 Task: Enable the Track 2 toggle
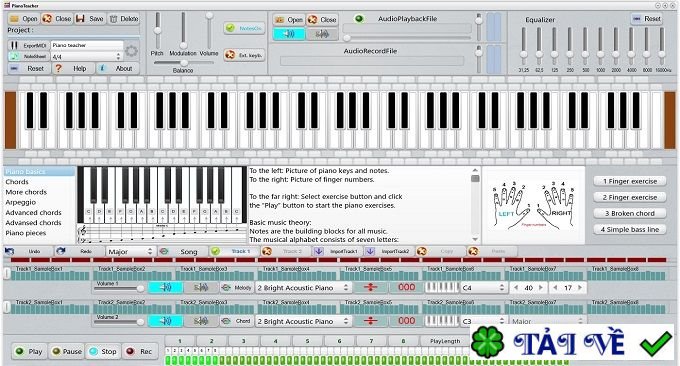tap(286, 251)
